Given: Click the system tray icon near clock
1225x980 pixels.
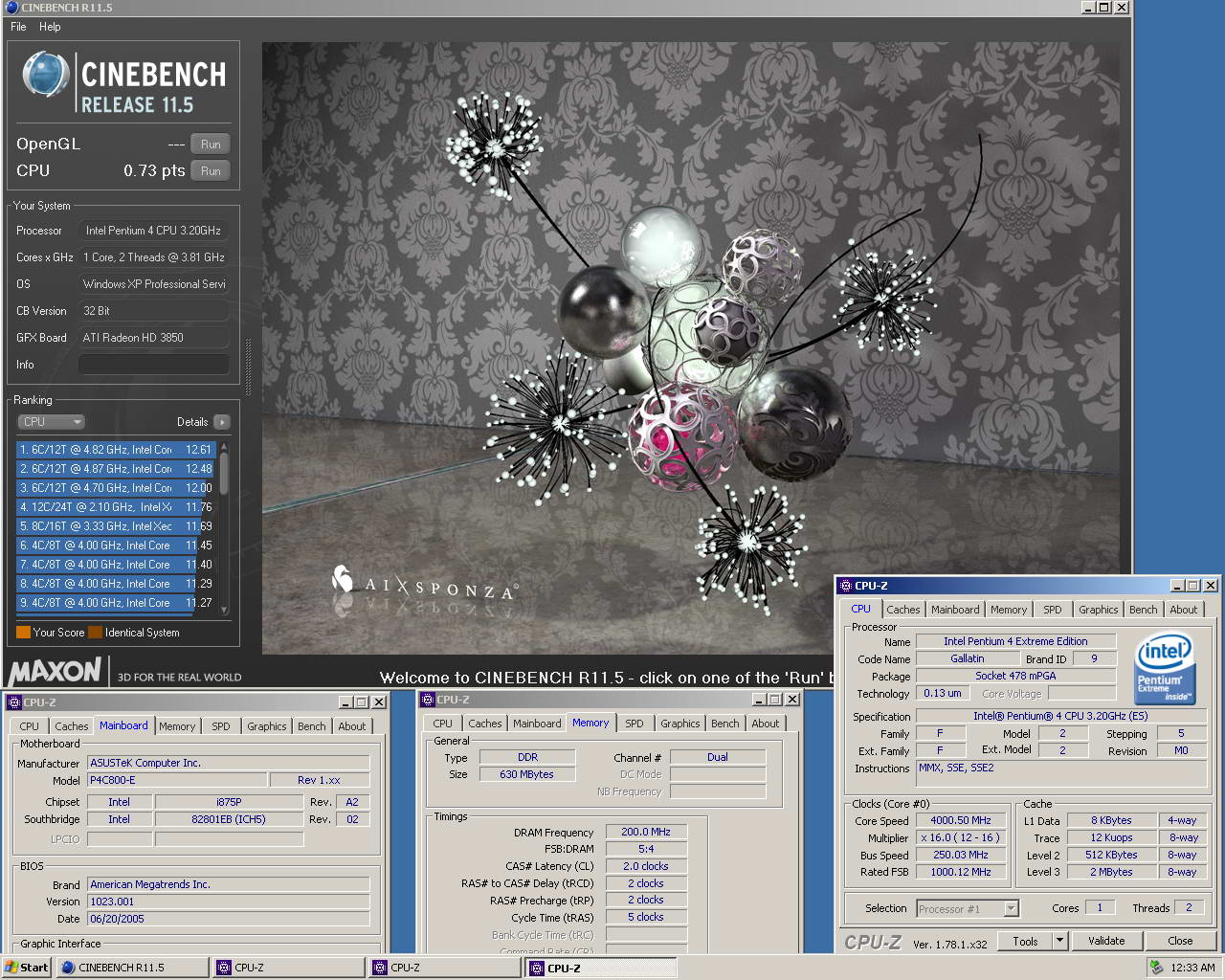Looking at the screenshot, I should pos(1156,968).
